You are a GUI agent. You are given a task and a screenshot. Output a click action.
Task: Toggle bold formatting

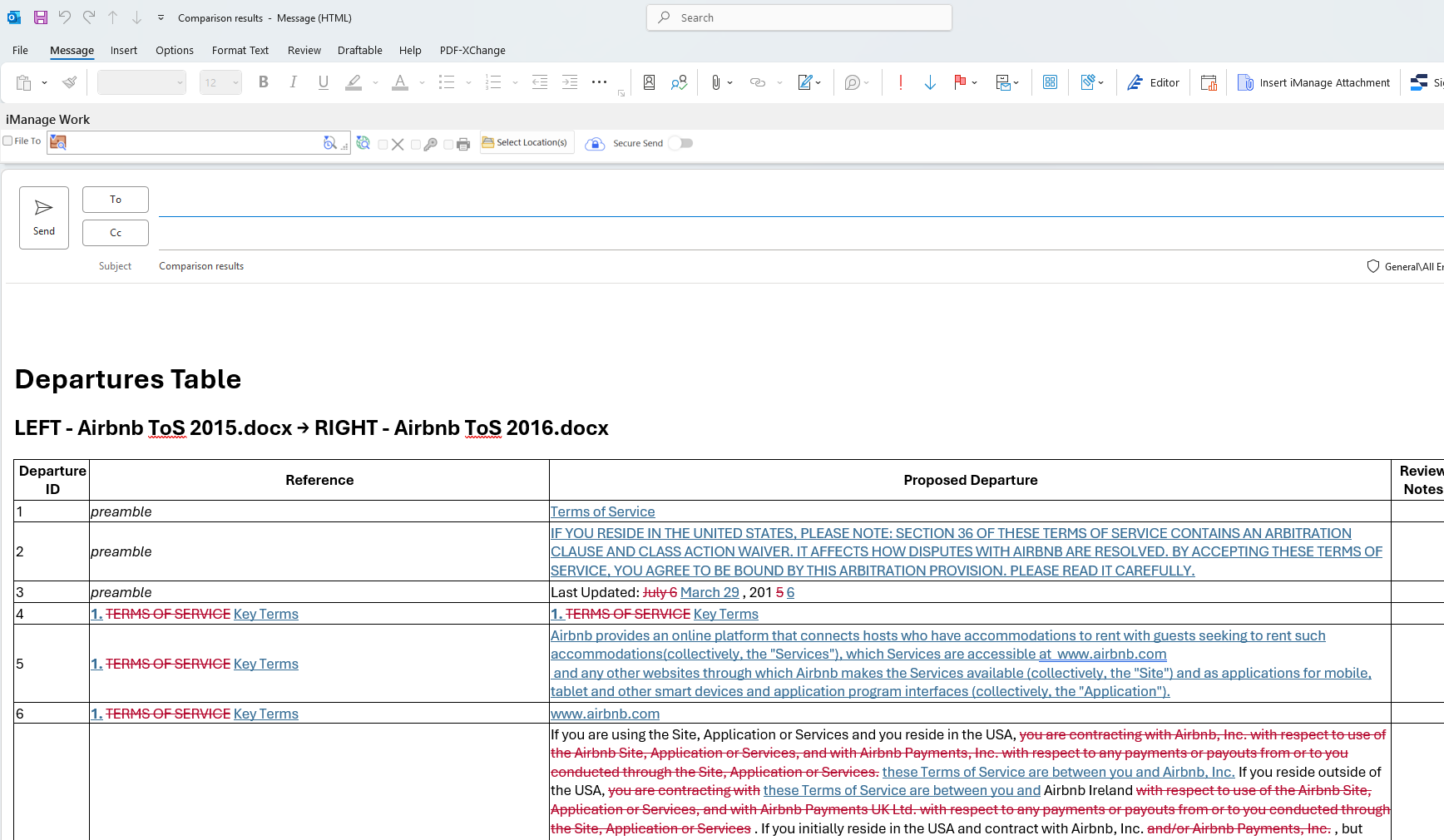tap(263, 82)
